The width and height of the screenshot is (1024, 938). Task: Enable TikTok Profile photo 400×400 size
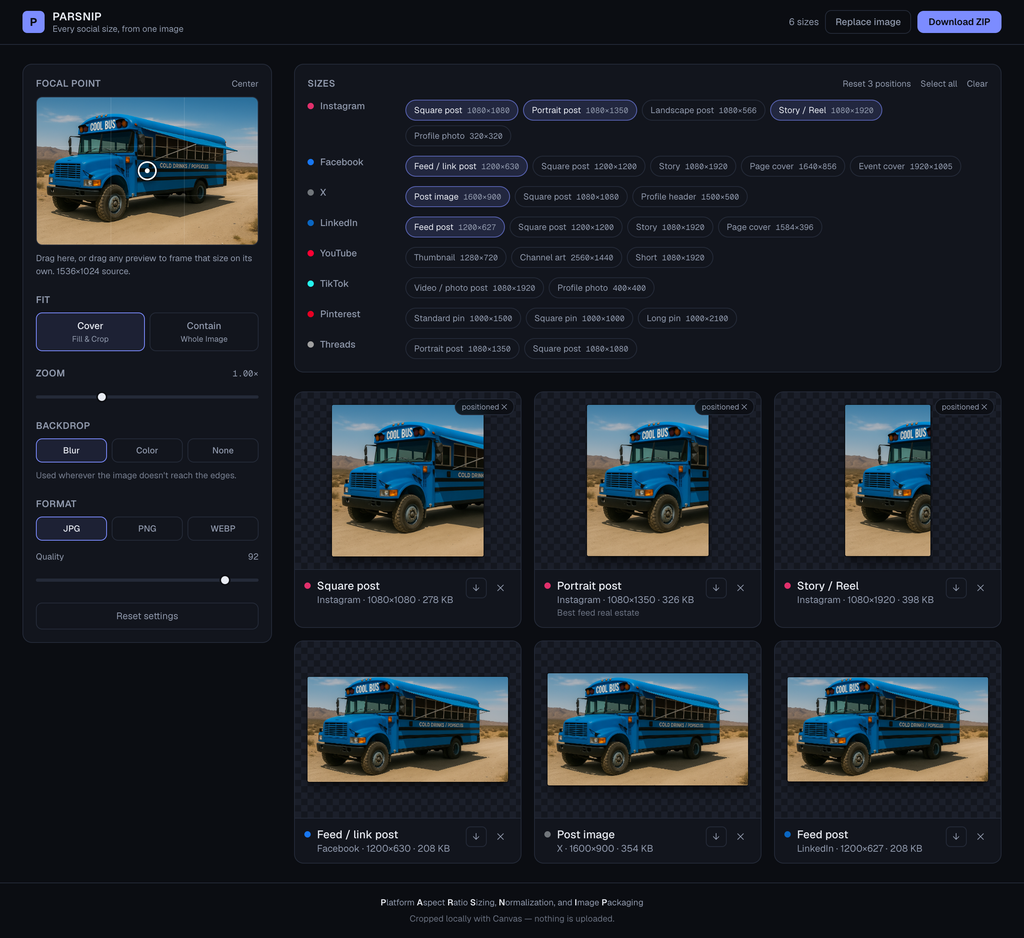click(x=601, y=288)
